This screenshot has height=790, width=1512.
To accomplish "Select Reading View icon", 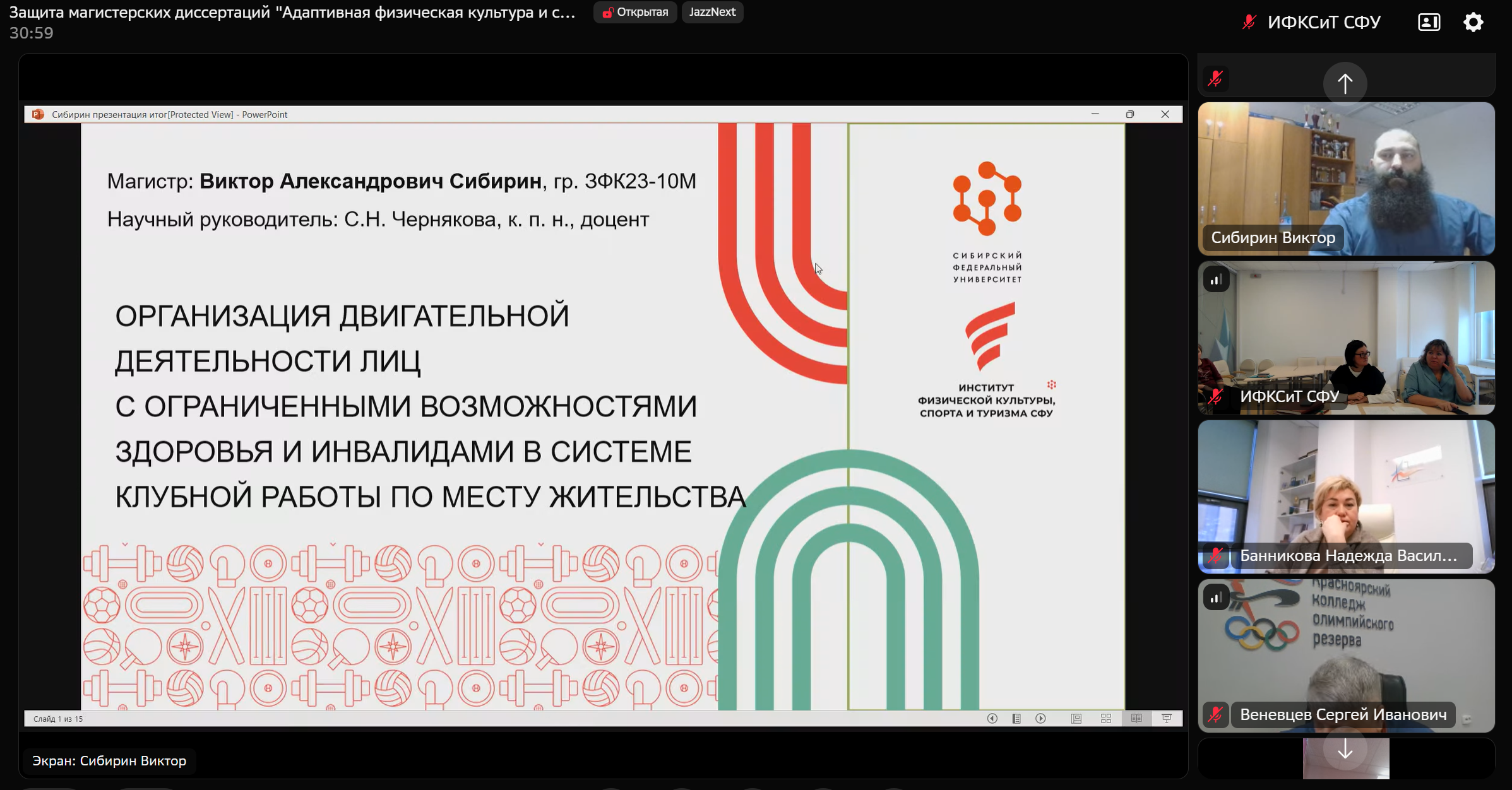I will [x=1136, y=719].
